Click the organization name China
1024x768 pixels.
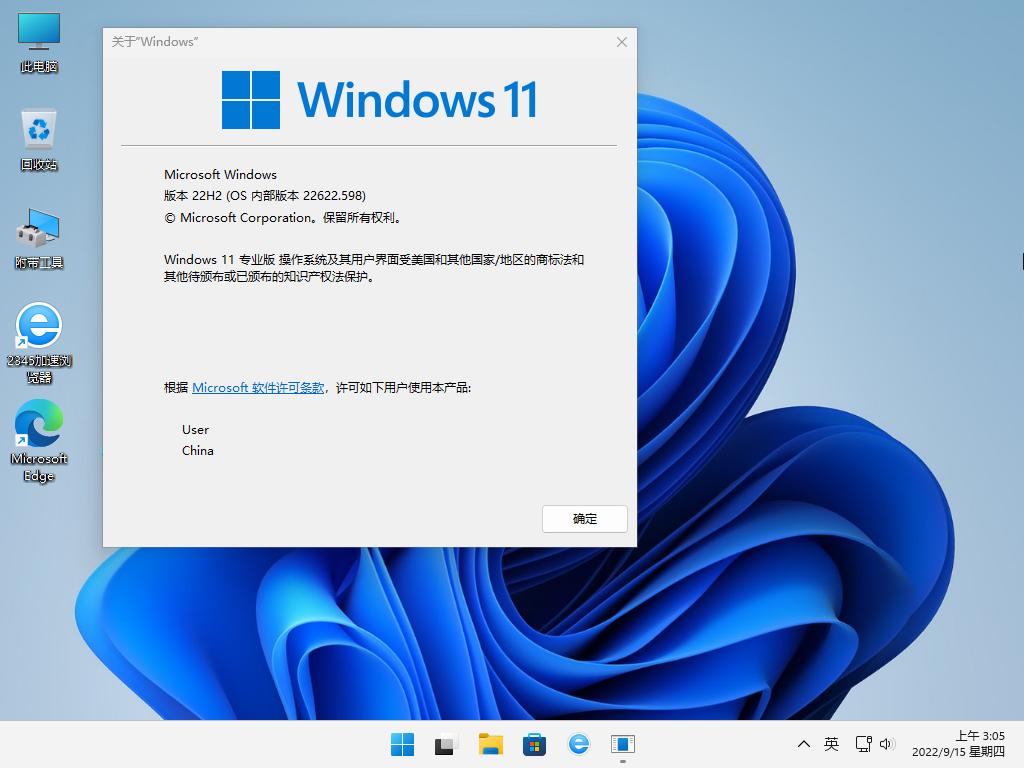coord(197,451)
